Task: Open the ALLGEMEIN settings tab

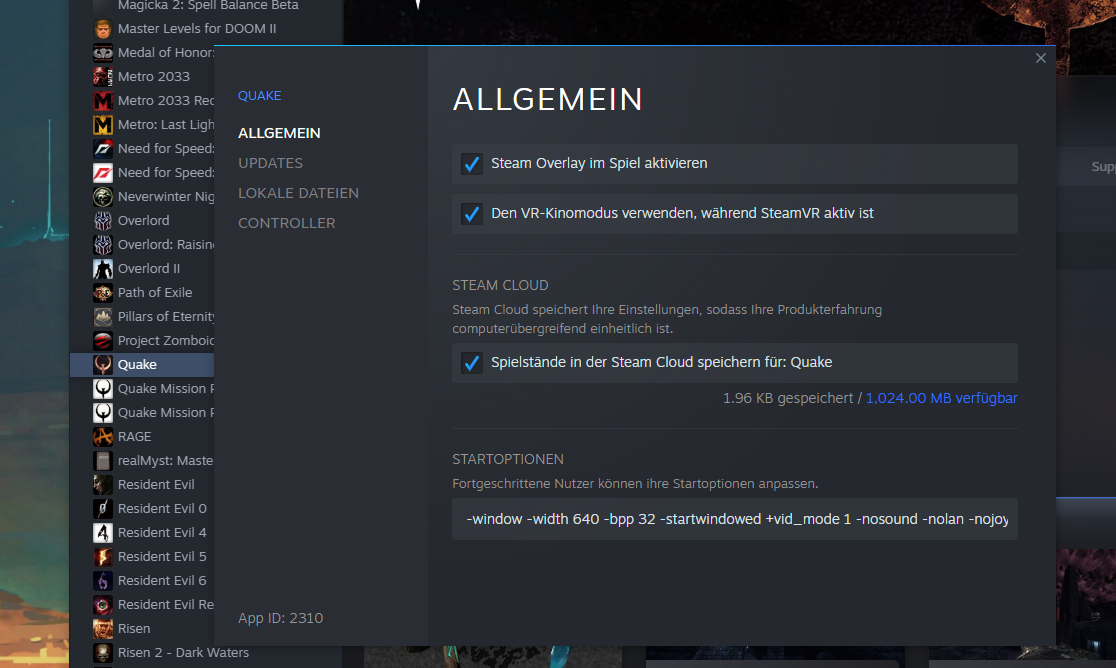Action: point(279,133)
